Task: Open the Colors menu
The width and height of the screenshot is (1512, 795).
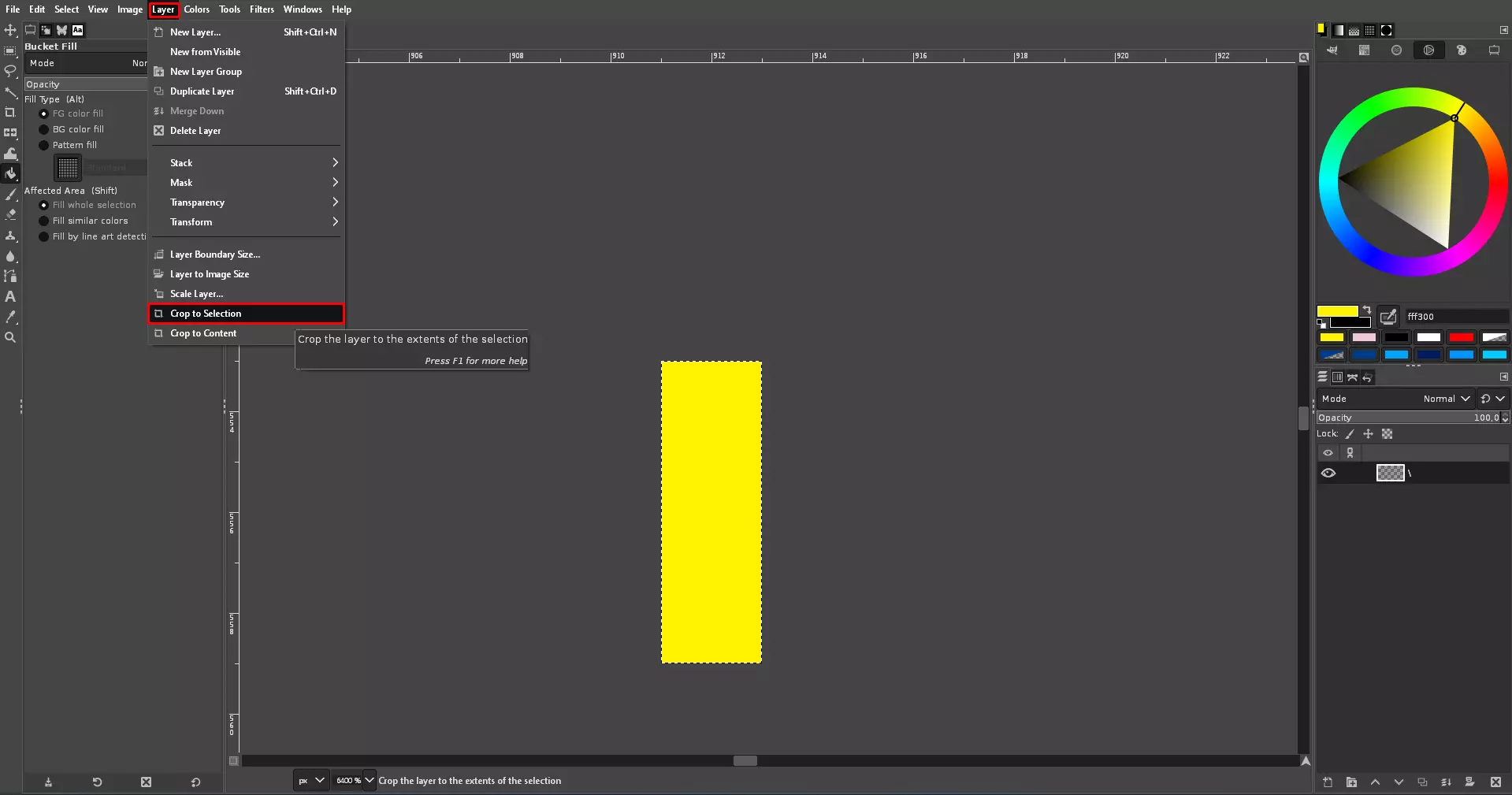Action: click(197, 9)
